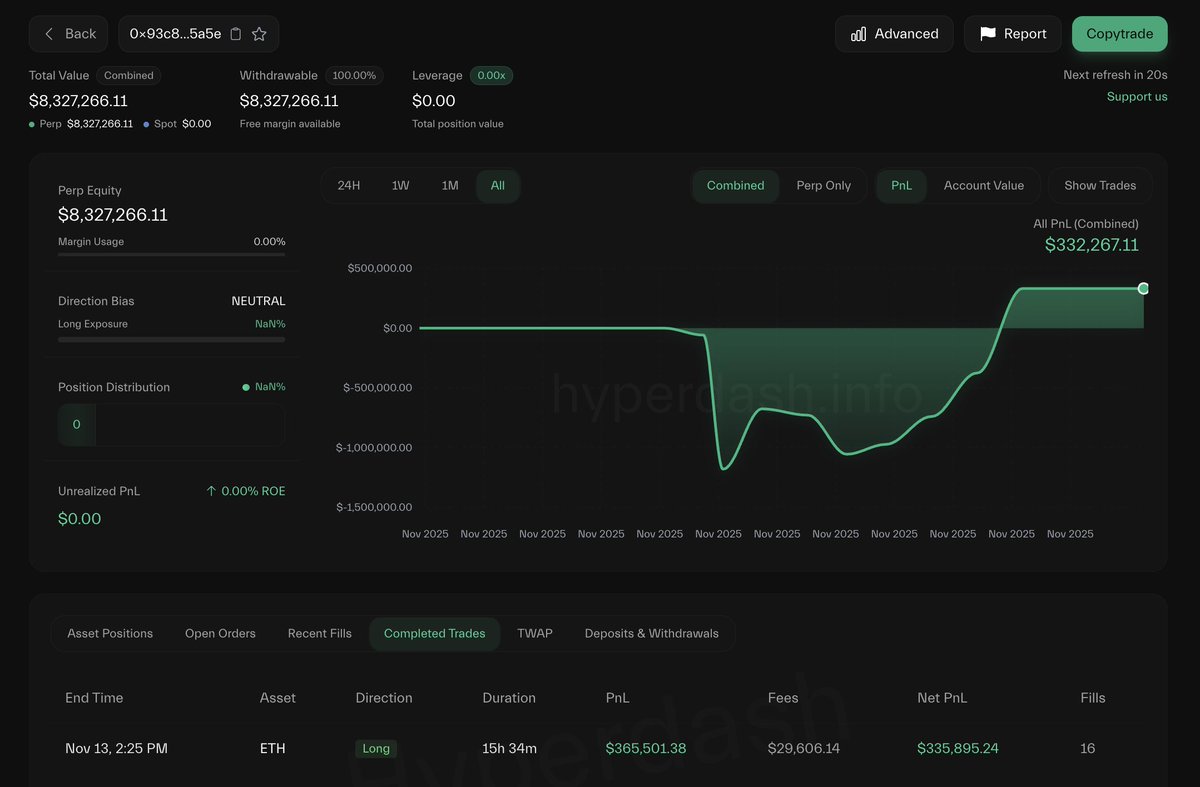Click the chart icon on the Advanced button
Image resolution: width=1200 pixels, height=787 pixels.
[857, 33]
